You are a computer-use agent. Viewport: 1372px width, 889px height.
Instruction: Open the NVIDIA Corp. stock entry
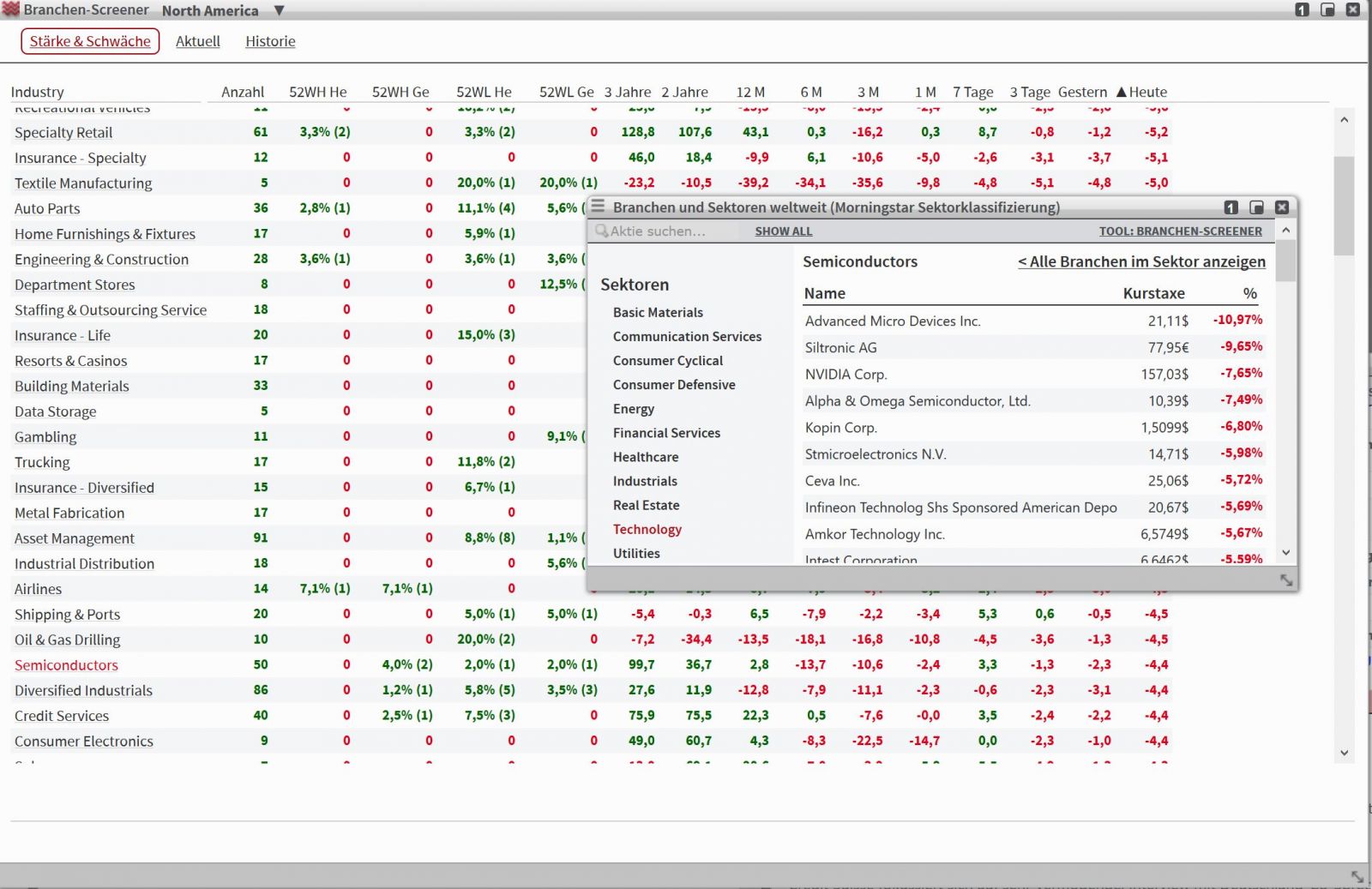(845, 375)
